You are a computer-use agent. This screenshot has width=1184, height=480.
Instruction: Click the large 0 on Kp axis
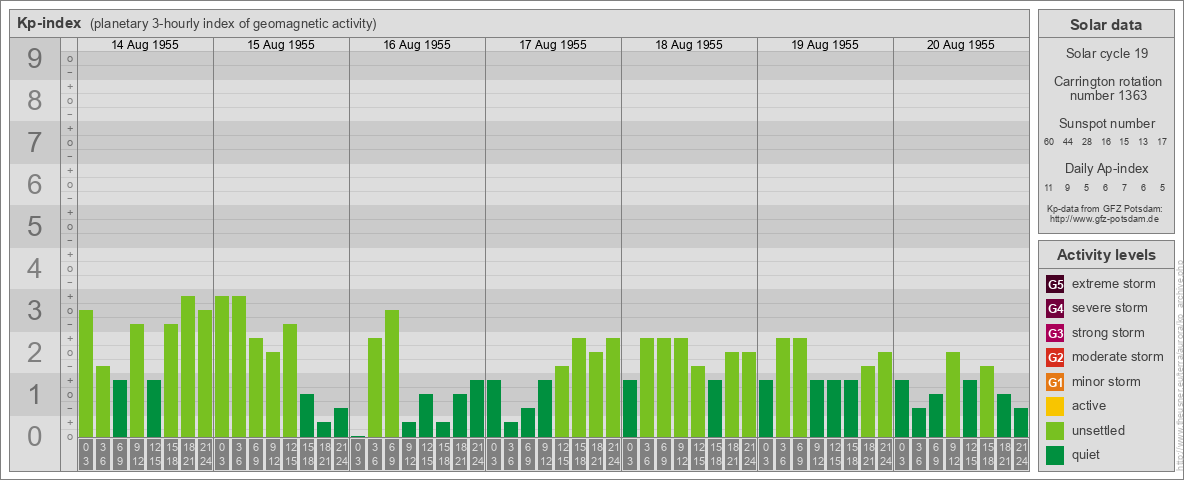[35, 436]
